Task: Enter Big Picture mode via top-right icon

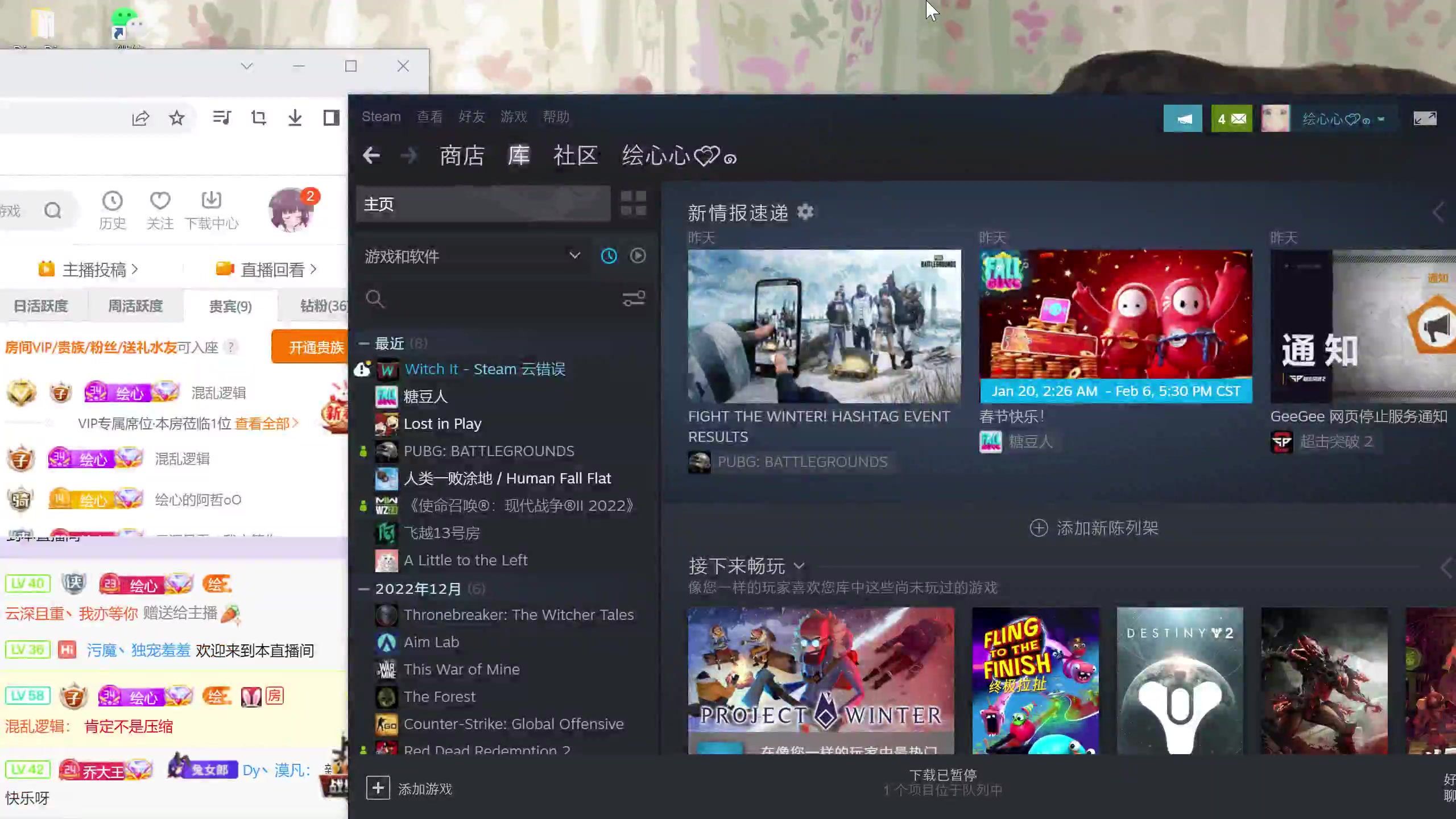Action: [x=1425, y=118]
